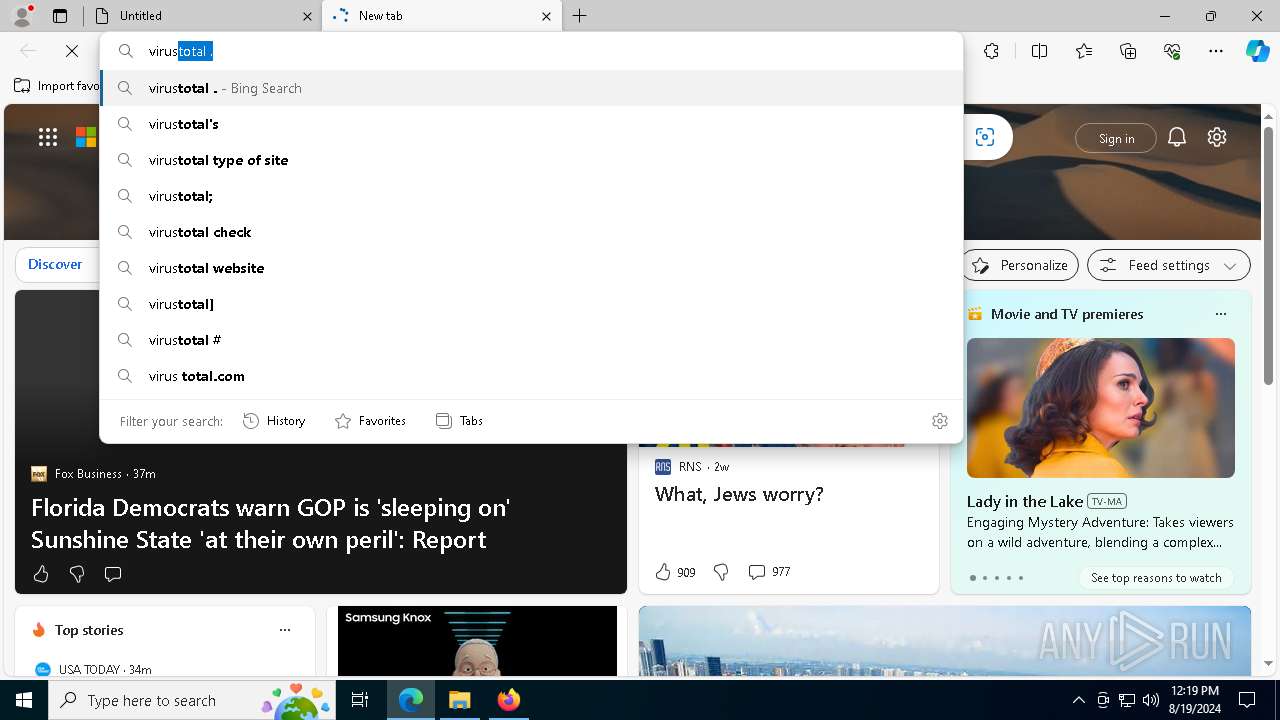Open the Import favorites bookmark item
Image resolution: width=1280 pixels, height=720 pixels.
(58, 86)
